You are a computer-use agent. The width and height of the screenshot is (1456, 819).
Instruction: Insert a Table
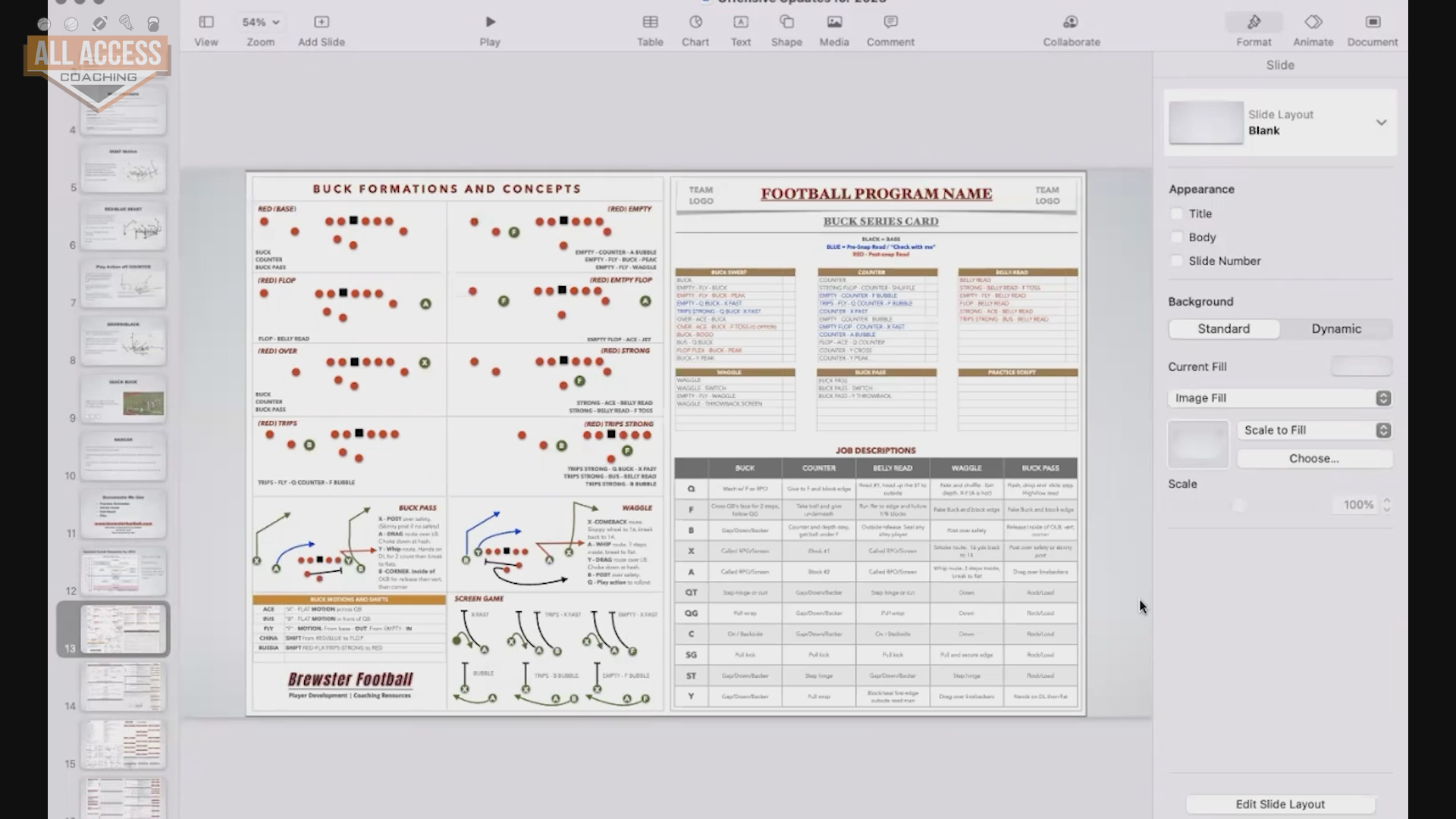pyautogui.click(x=650, y=31)
